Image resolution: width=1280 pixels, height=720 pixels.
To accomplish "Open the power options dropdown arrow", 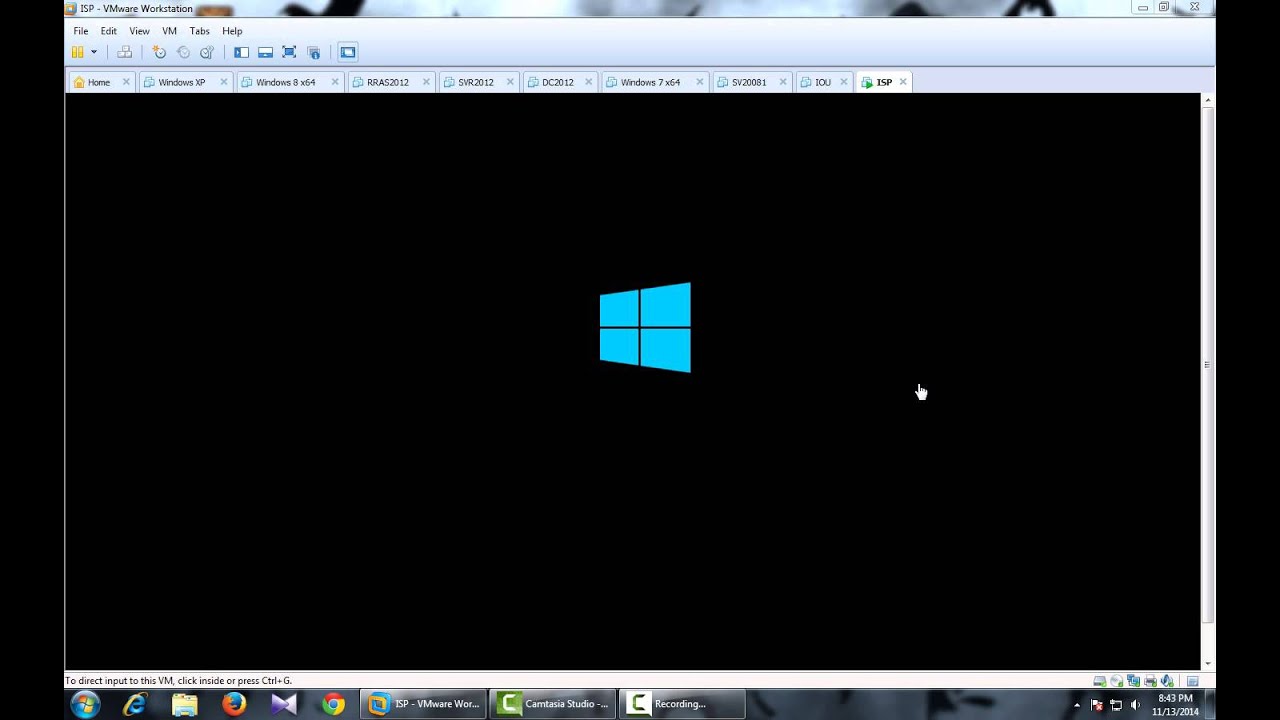I will coord(94,52).
